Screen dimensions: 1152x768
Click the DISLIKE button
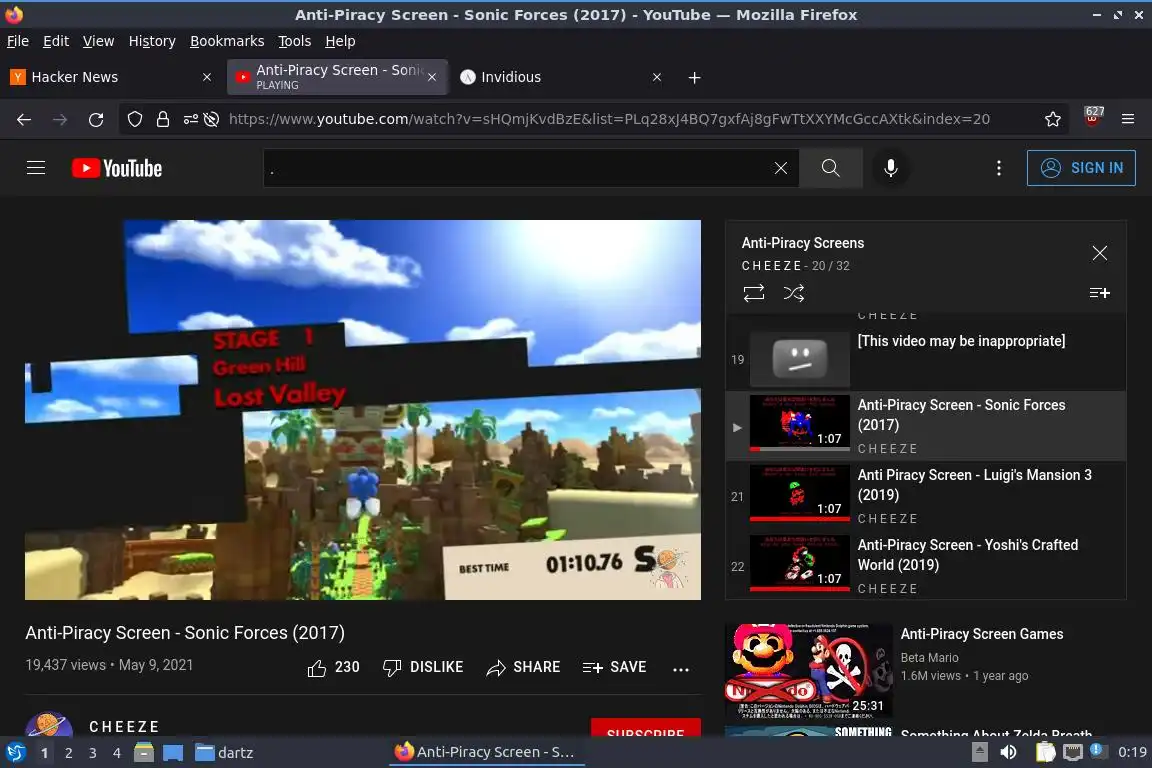pyautogui.click(x=423, y=667)
